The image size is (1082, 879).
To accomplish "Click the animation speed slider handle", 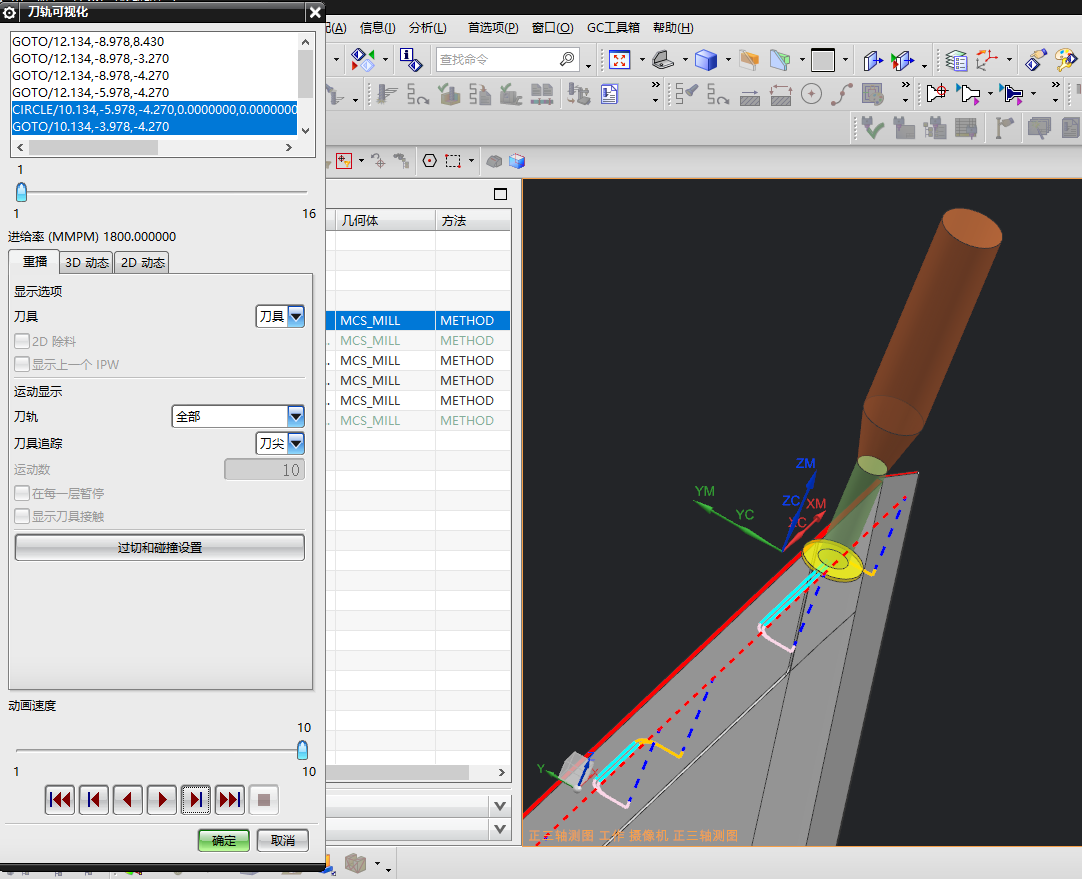I will click(302, 750).
